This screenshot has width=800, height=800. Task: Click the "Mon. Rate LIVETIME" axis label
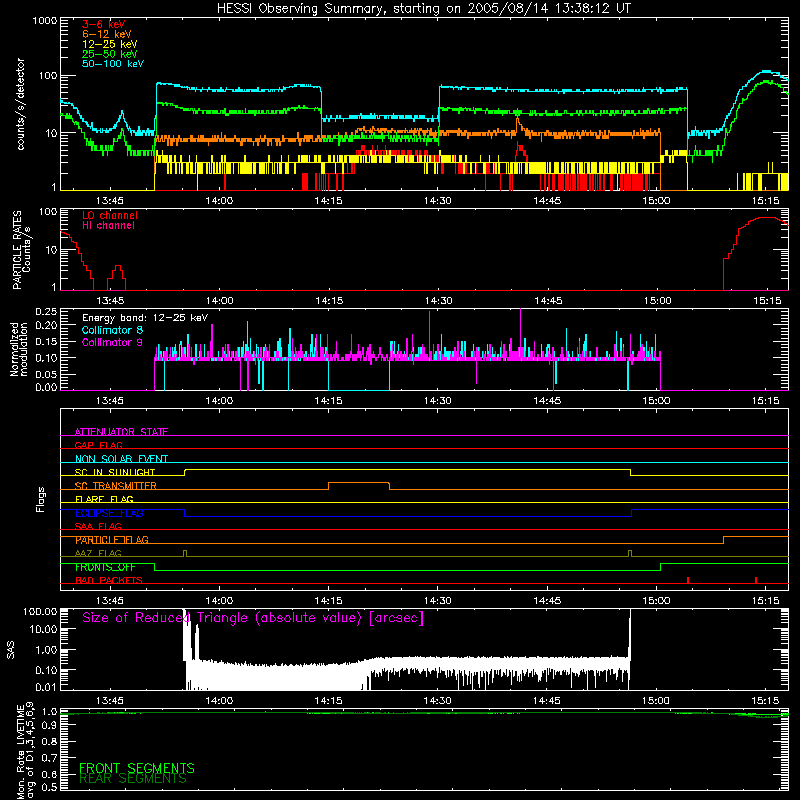tap(25, 750)
